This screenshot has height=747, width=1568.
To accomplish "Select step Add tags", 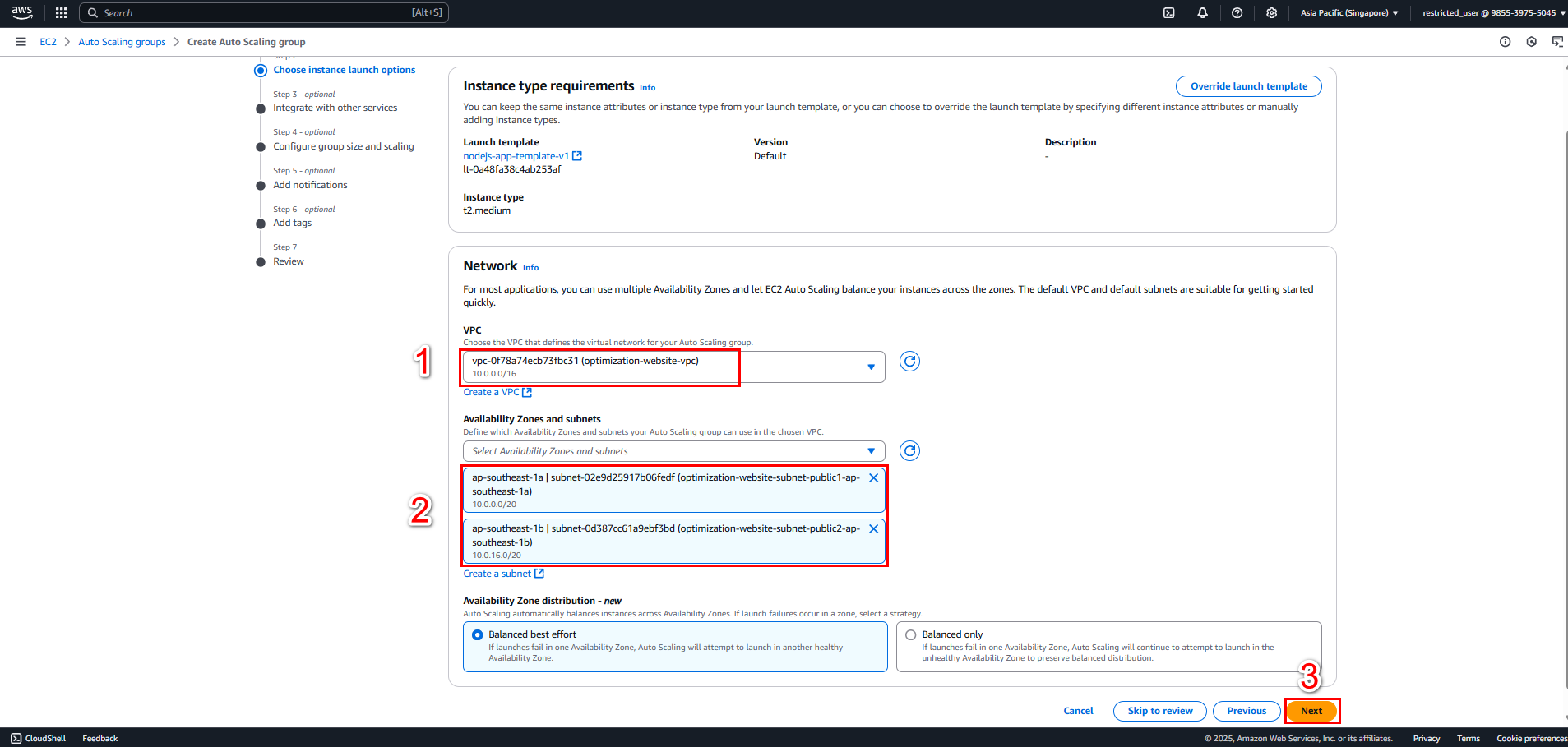I will [293, 223].
